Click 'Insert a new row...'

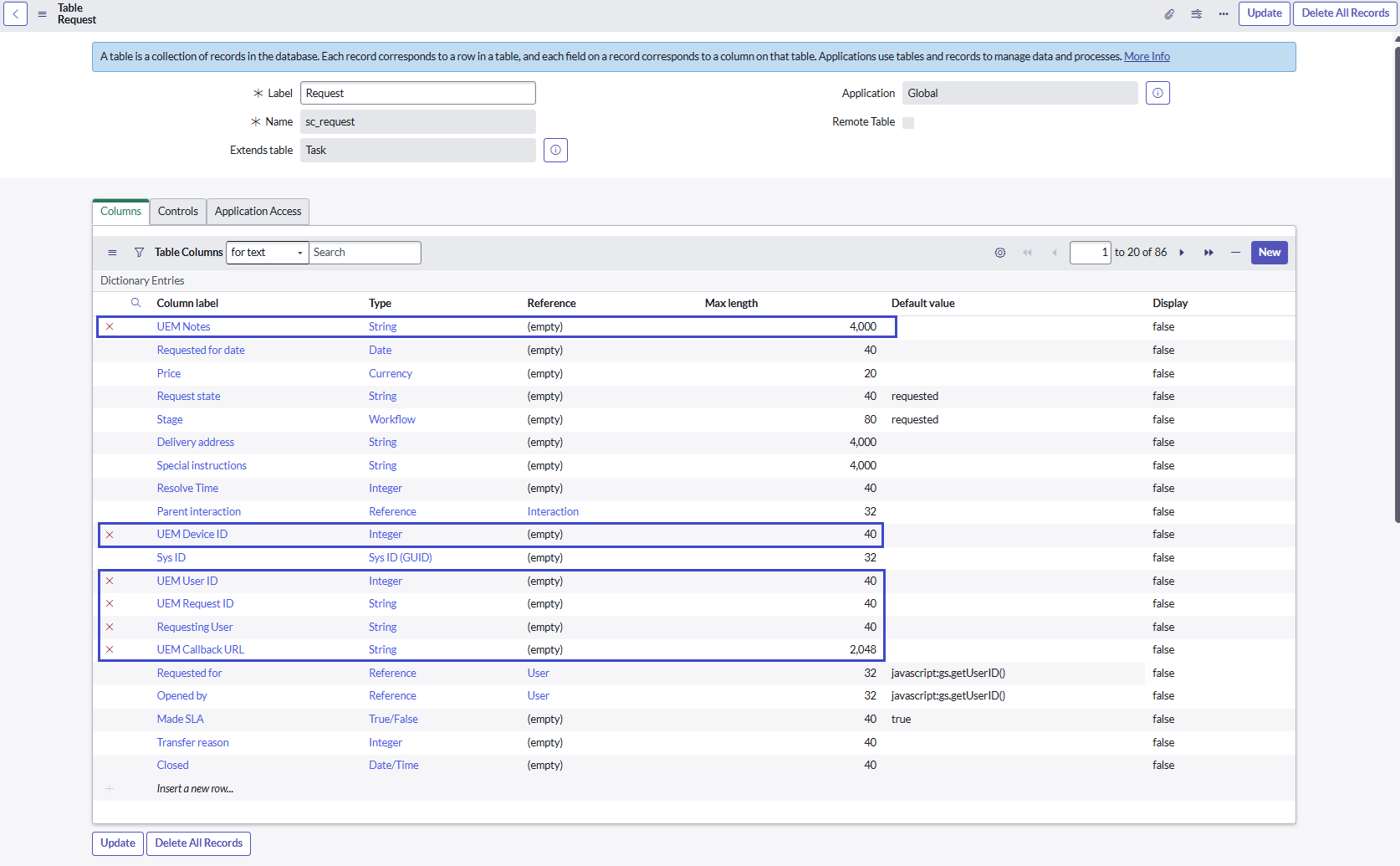(195, 789)
